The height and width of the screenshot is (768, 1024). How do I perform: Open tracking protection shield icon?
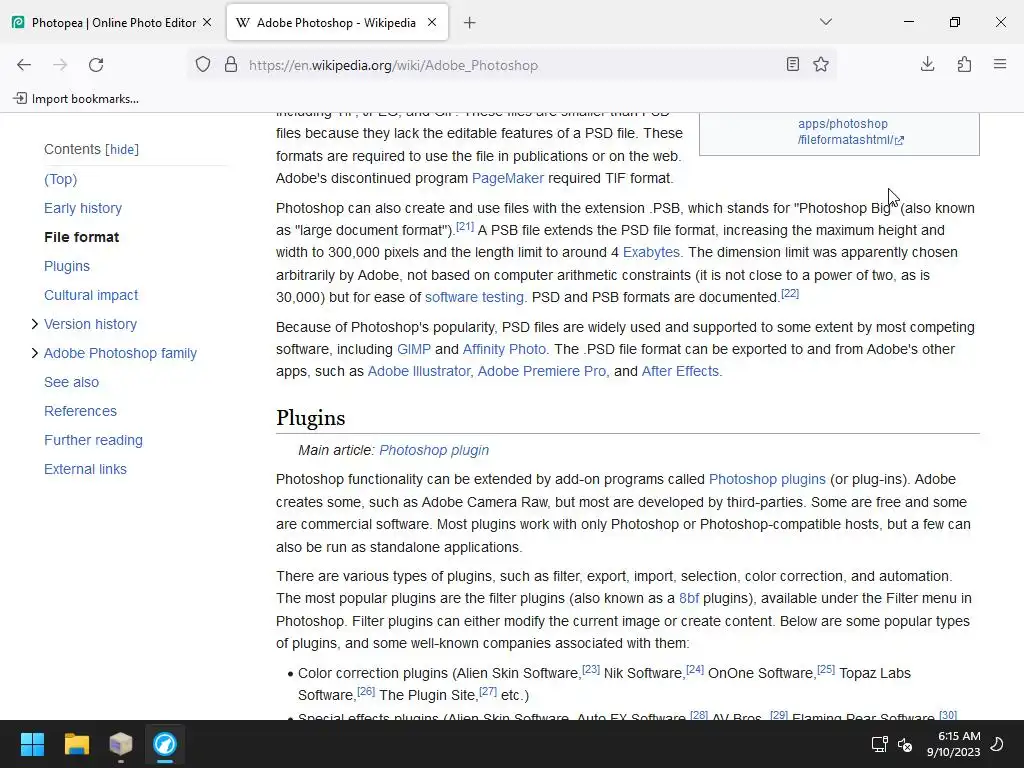[x=203, y=65]
